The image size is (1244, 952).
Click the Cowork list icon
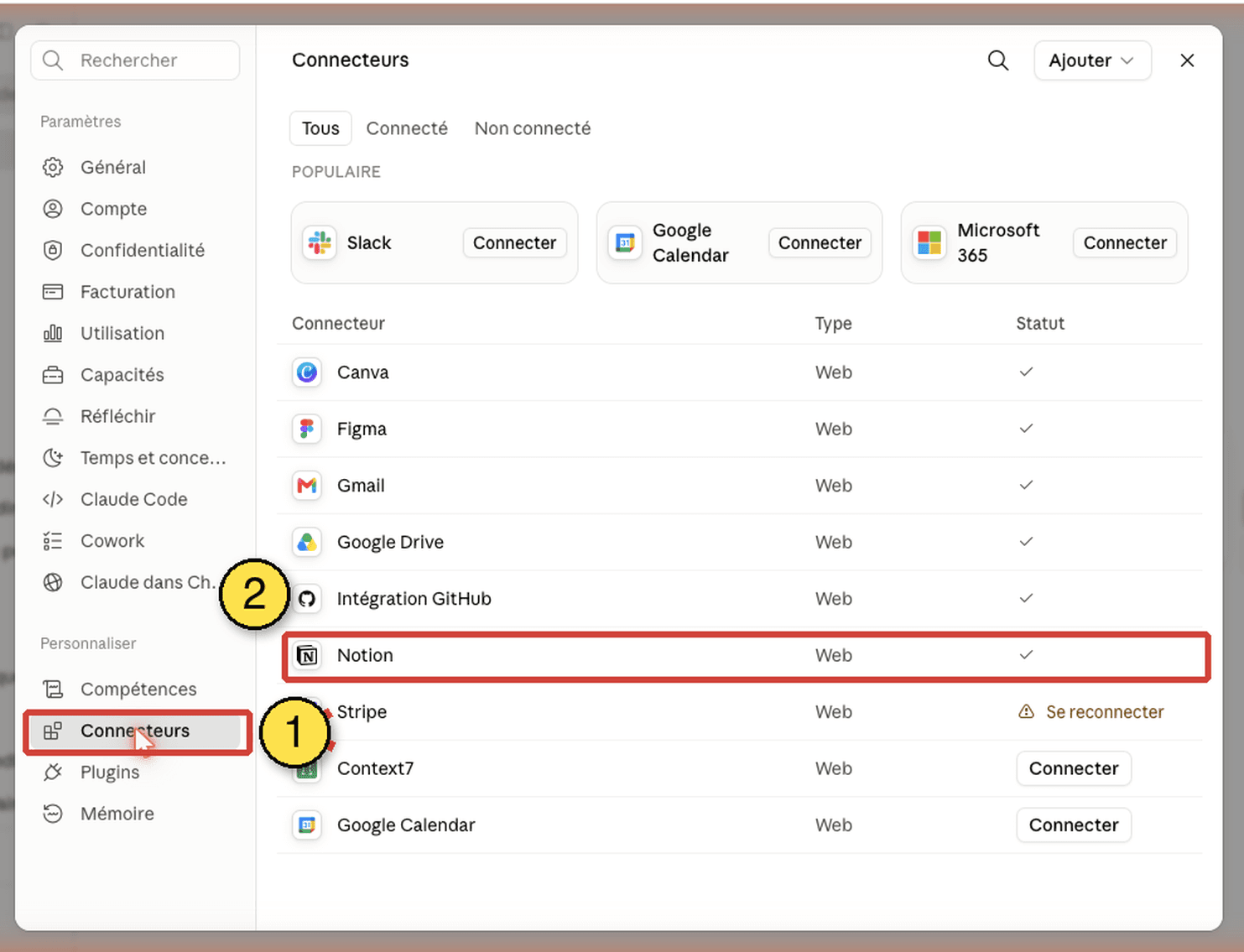[x=53, y=541]
